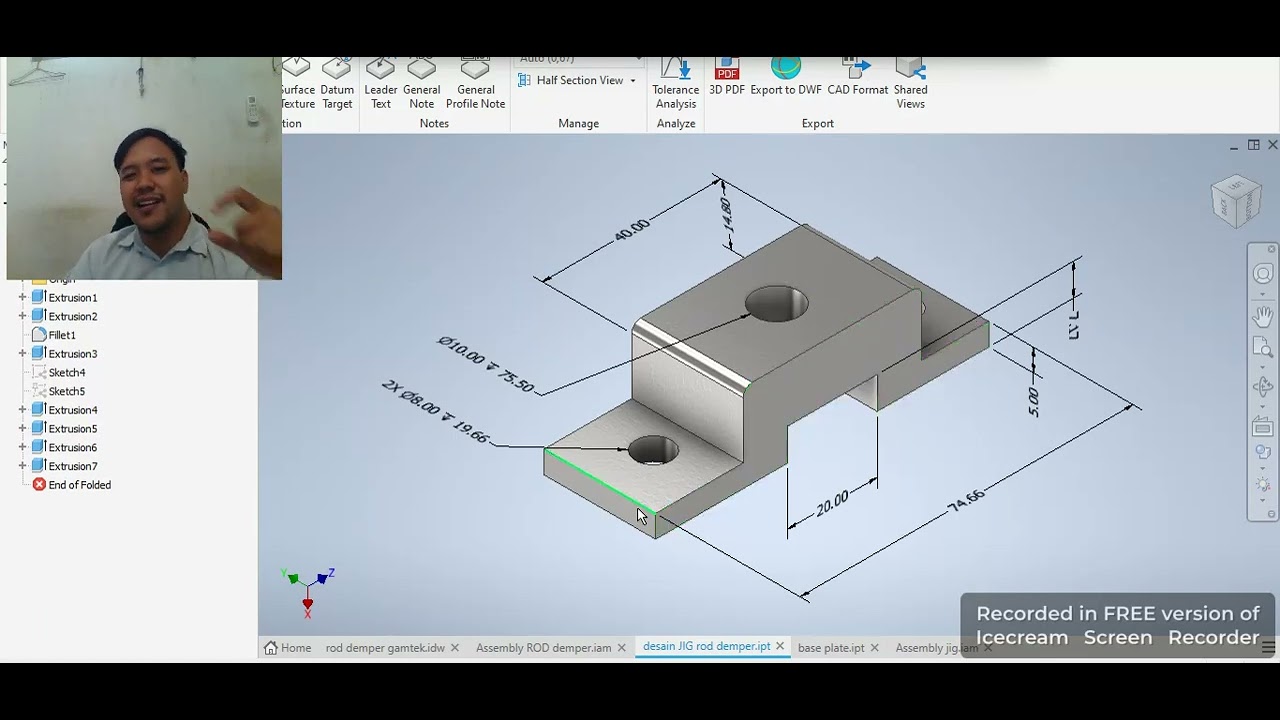This screenshot has width=1280, height=720.
Task: Open the base plate.ipt document tab
Action: (831, 648)
